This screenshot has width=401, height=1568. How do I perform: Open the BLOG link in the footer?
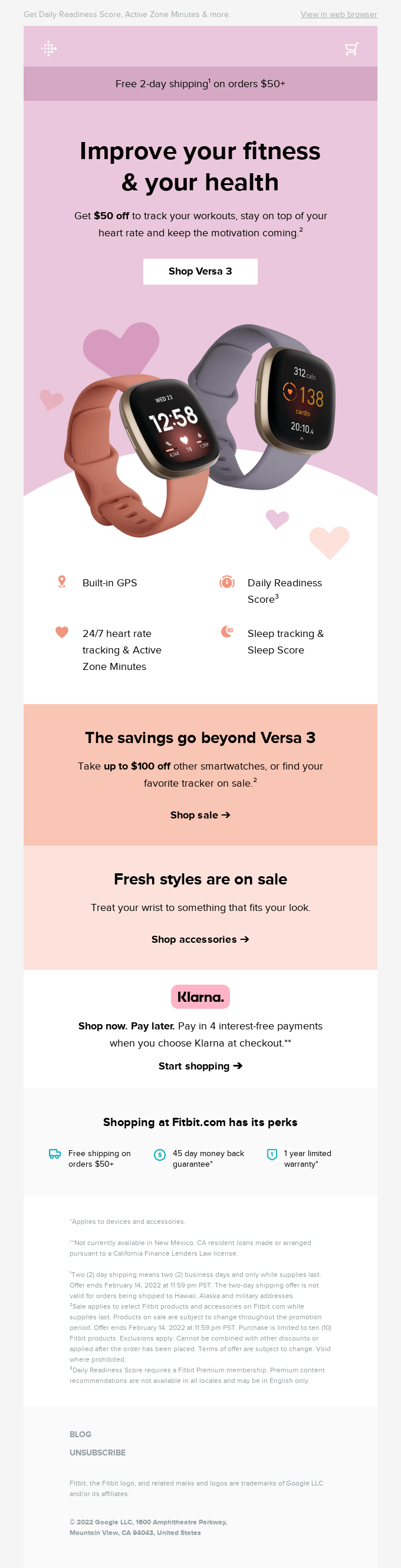coord(80,1434)
